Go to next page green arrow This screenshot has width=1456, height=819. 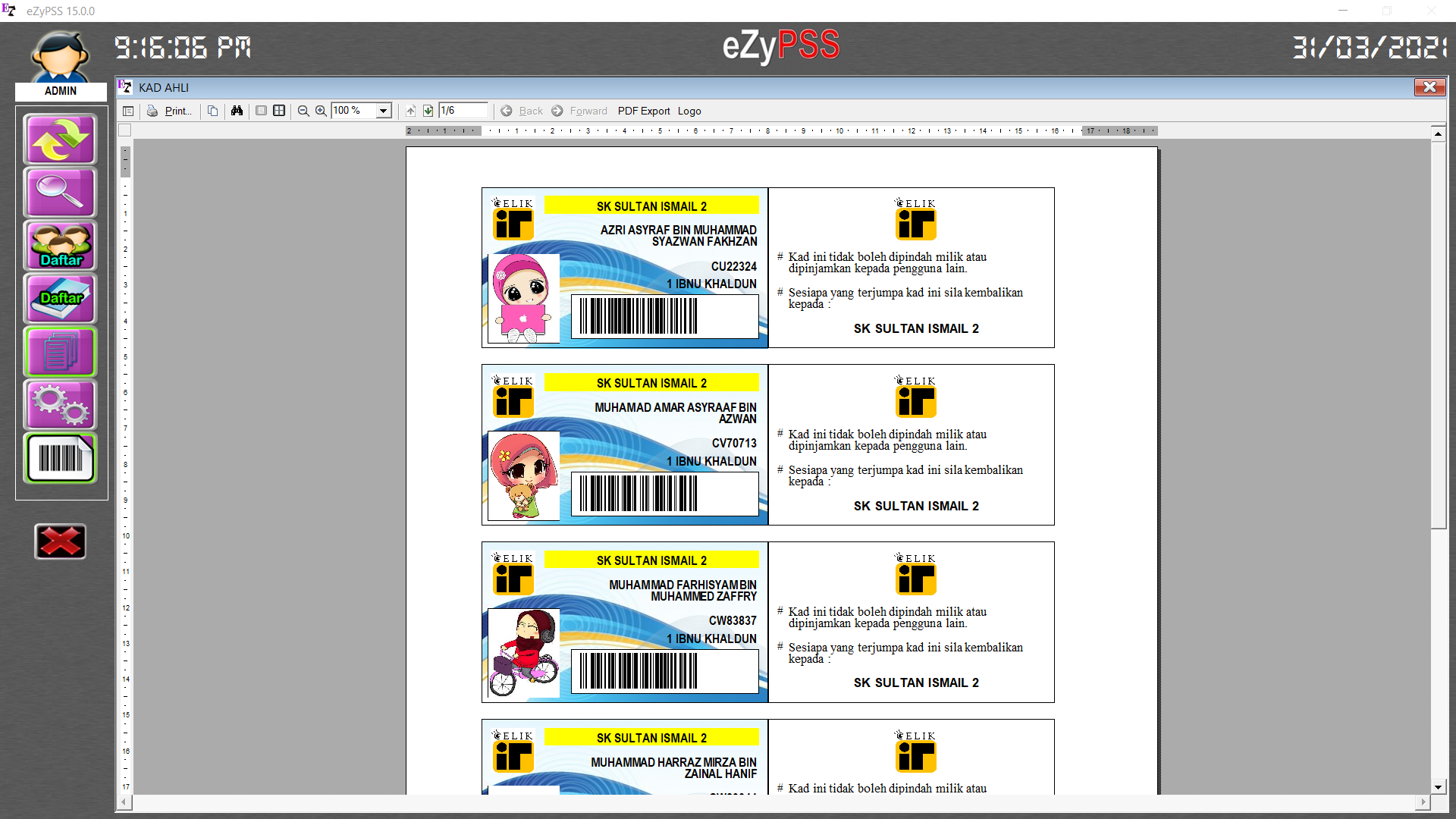[428, 111]
